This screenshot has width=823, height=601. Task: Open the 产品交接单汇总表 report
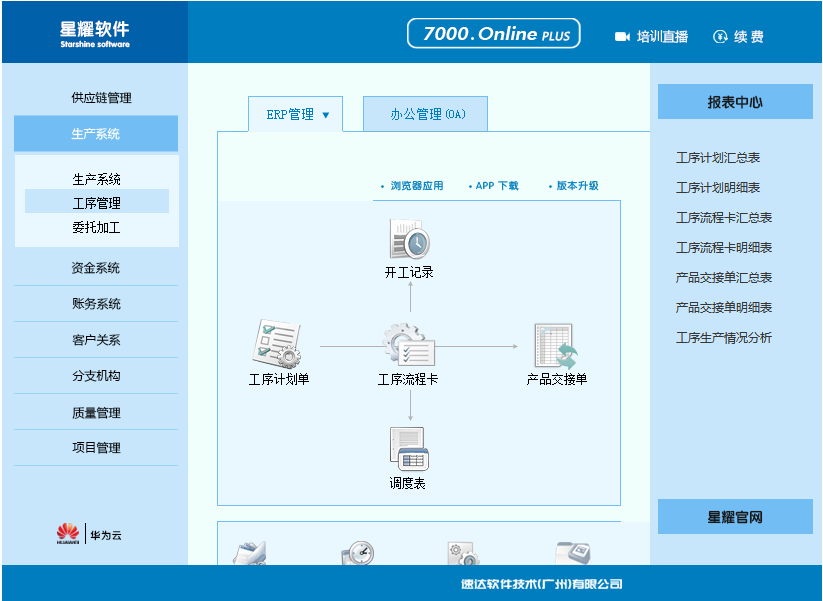click(x=724, y=277)
